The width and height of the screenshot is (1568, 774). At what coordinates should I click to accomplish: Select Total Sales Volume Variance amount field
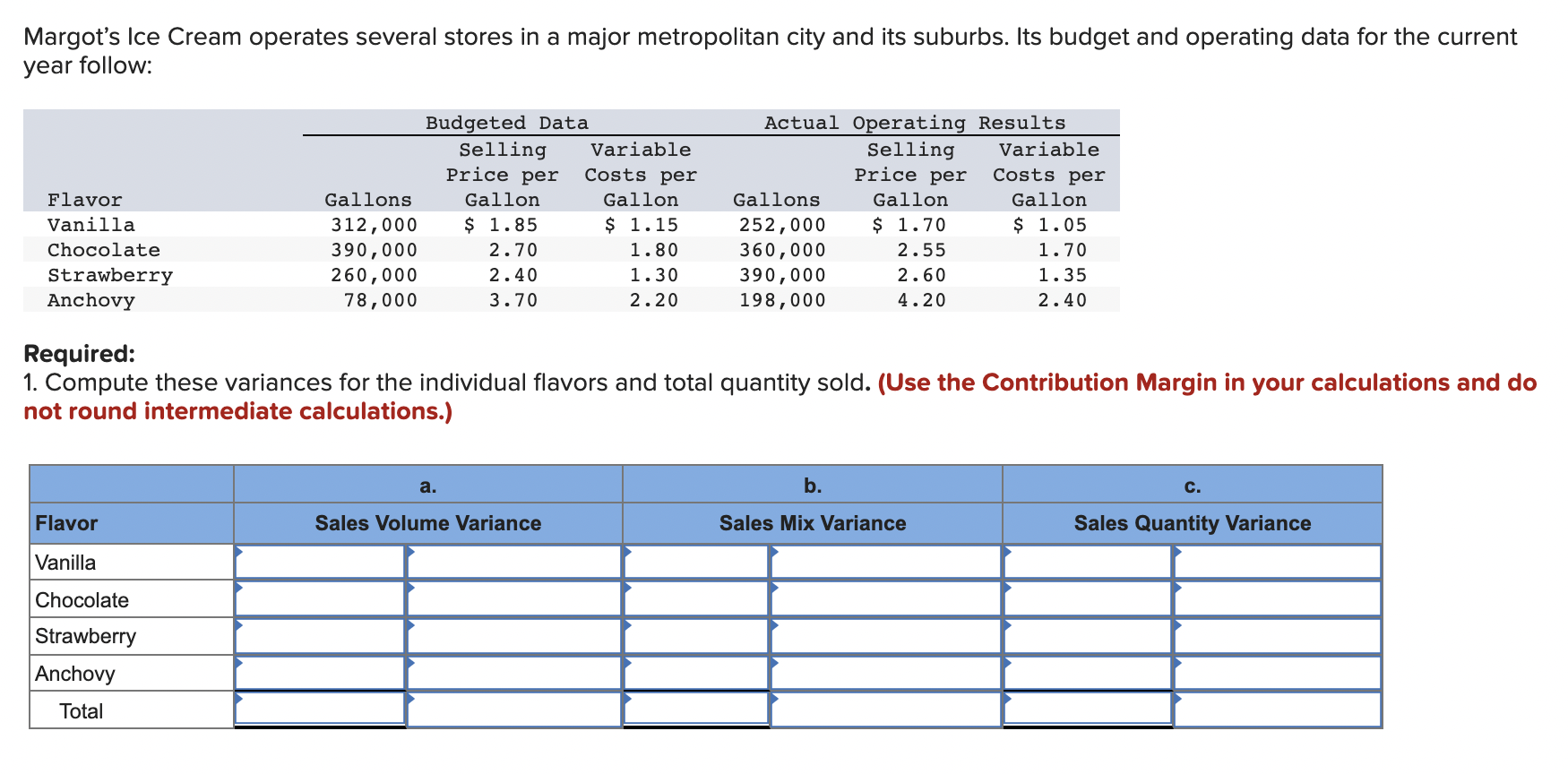[320, 709]
